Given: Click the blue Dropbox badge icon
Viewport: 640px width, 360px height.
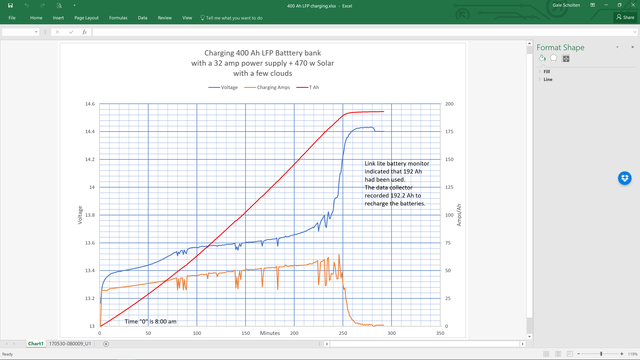Looking at the screenshot, I should pos(624,178).
